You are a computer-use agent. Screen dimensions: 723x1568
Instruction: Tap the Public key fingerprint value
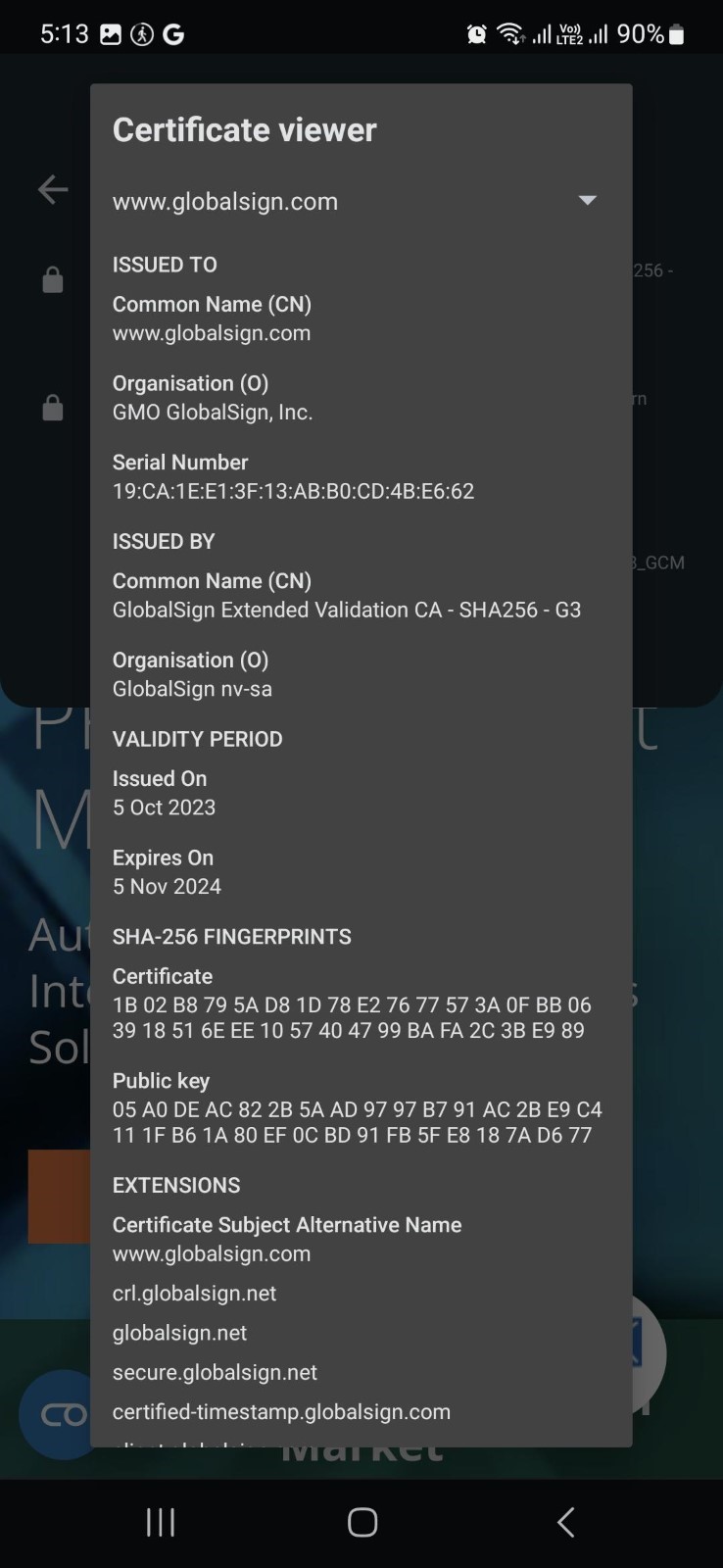point(357,1122)
